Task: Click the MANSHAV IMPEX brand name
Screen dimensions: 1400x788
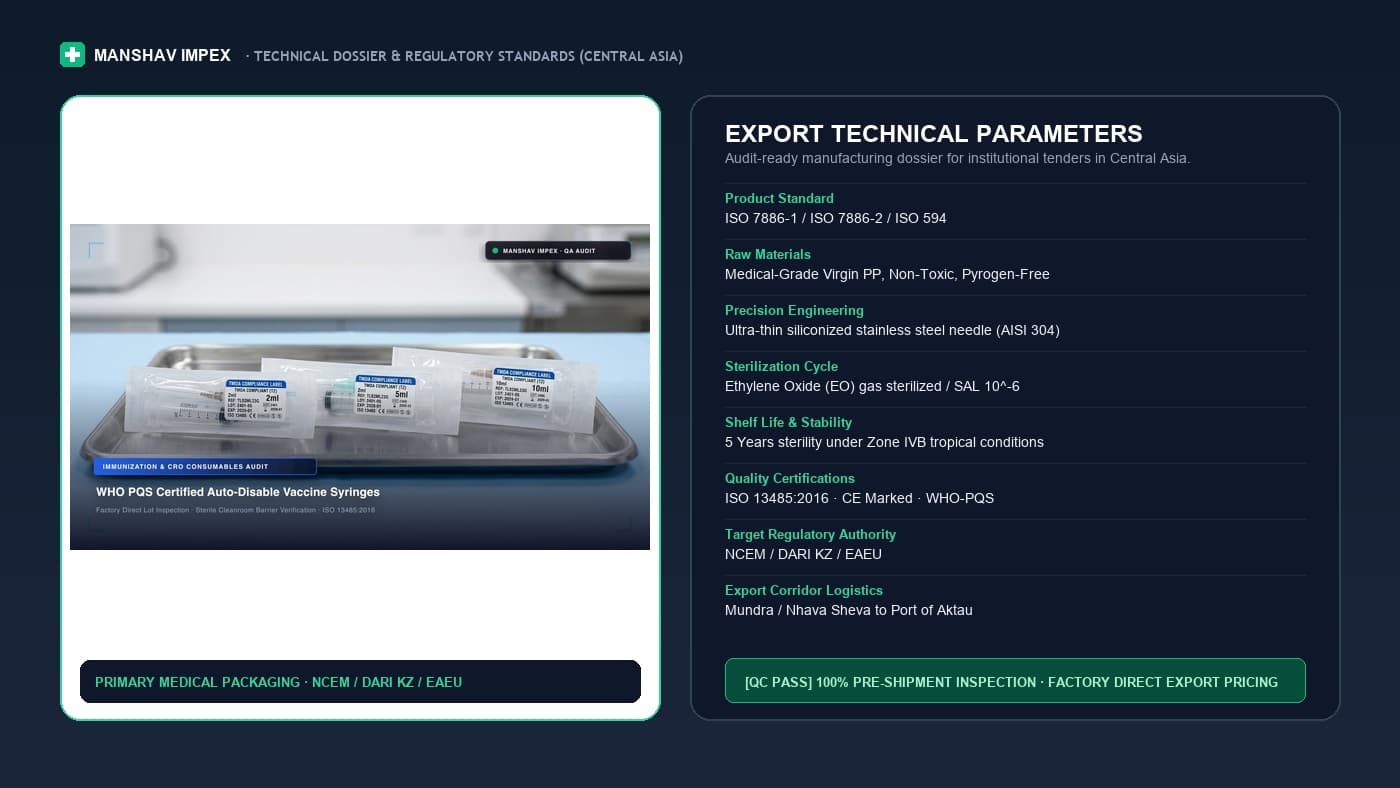Action: (162, 56)
